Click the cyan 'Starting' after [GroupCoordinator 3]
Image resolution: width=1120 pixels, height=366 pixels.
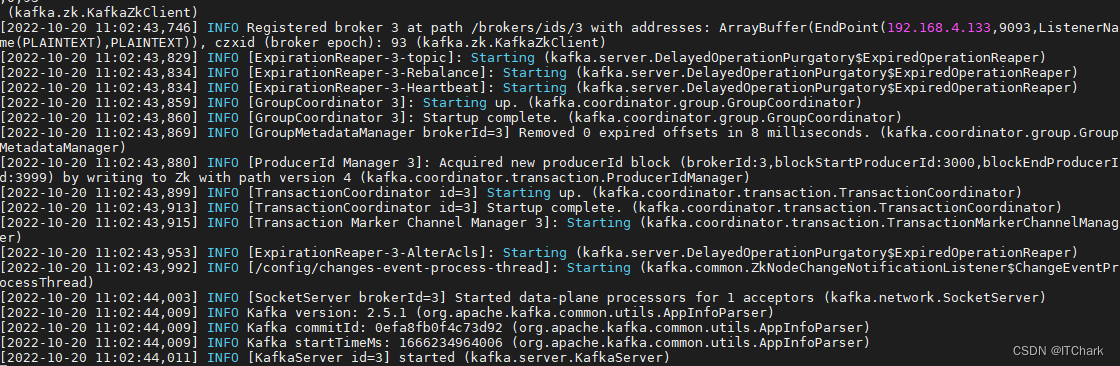454,103
